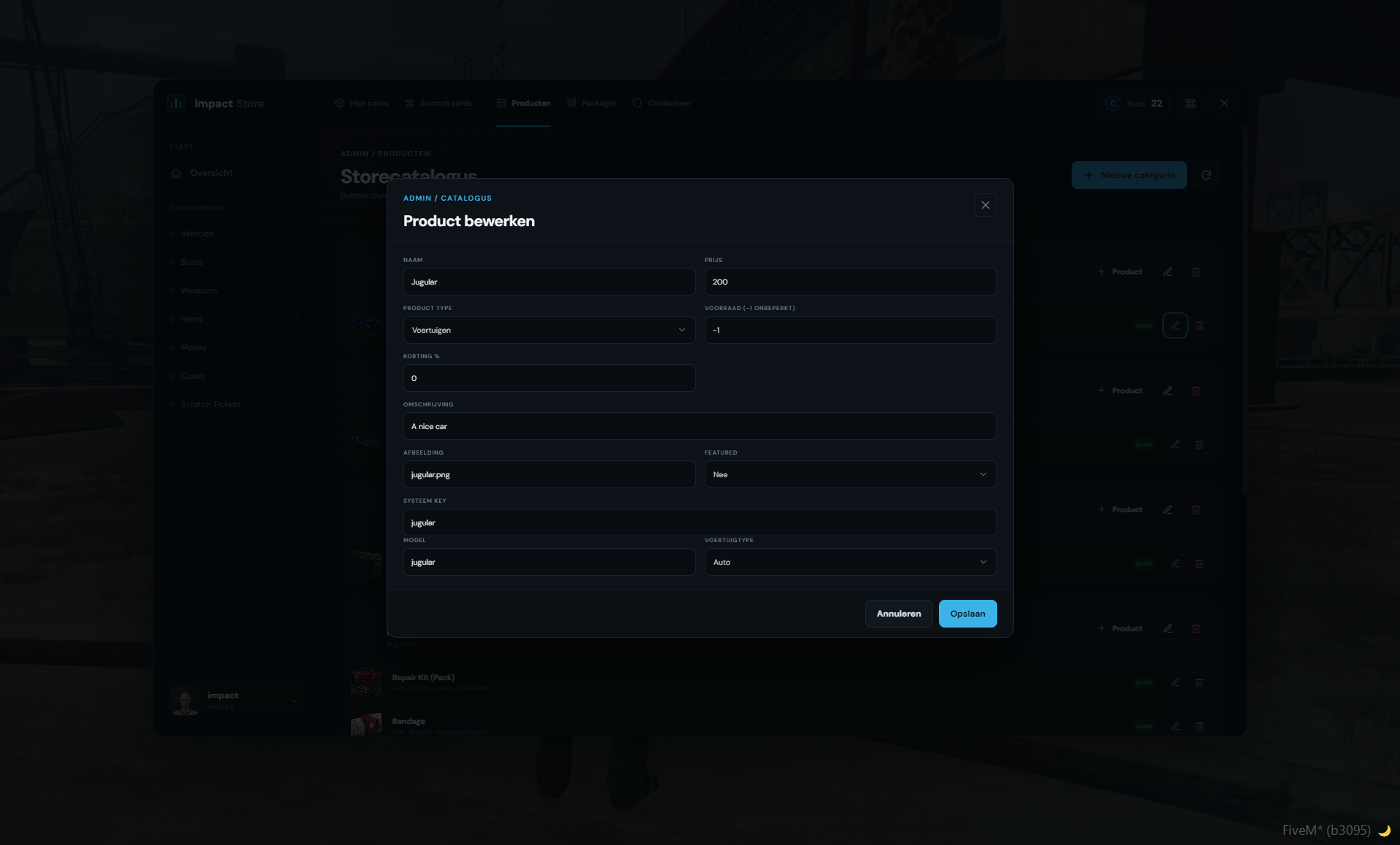Switch to the Mijn cases tab
1400x845 pixels.
pyautogui.click(x=362, y=104)
